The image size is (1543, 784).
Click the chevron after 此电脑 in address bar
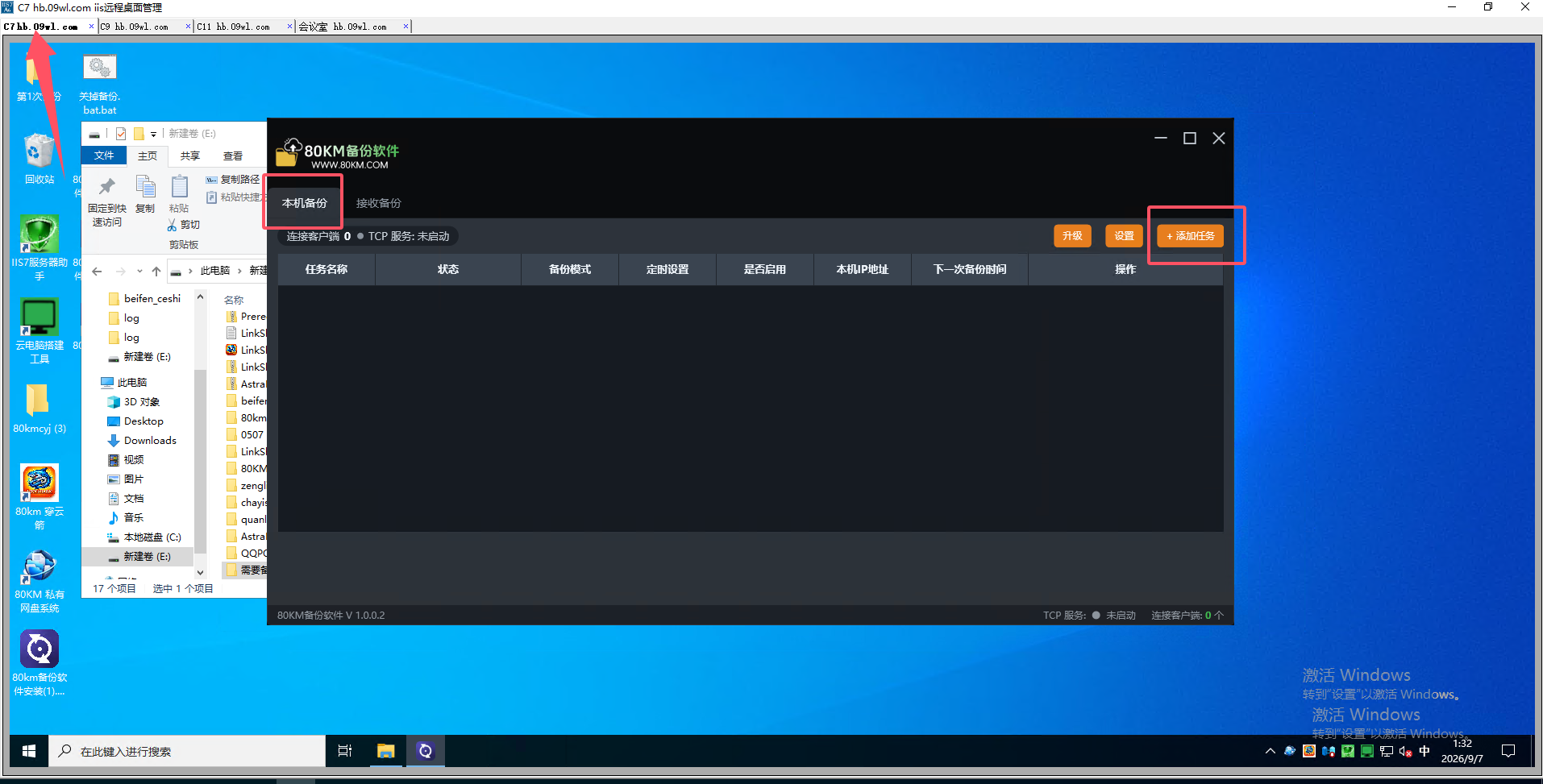pyautogui.click(x=239, y=271)
